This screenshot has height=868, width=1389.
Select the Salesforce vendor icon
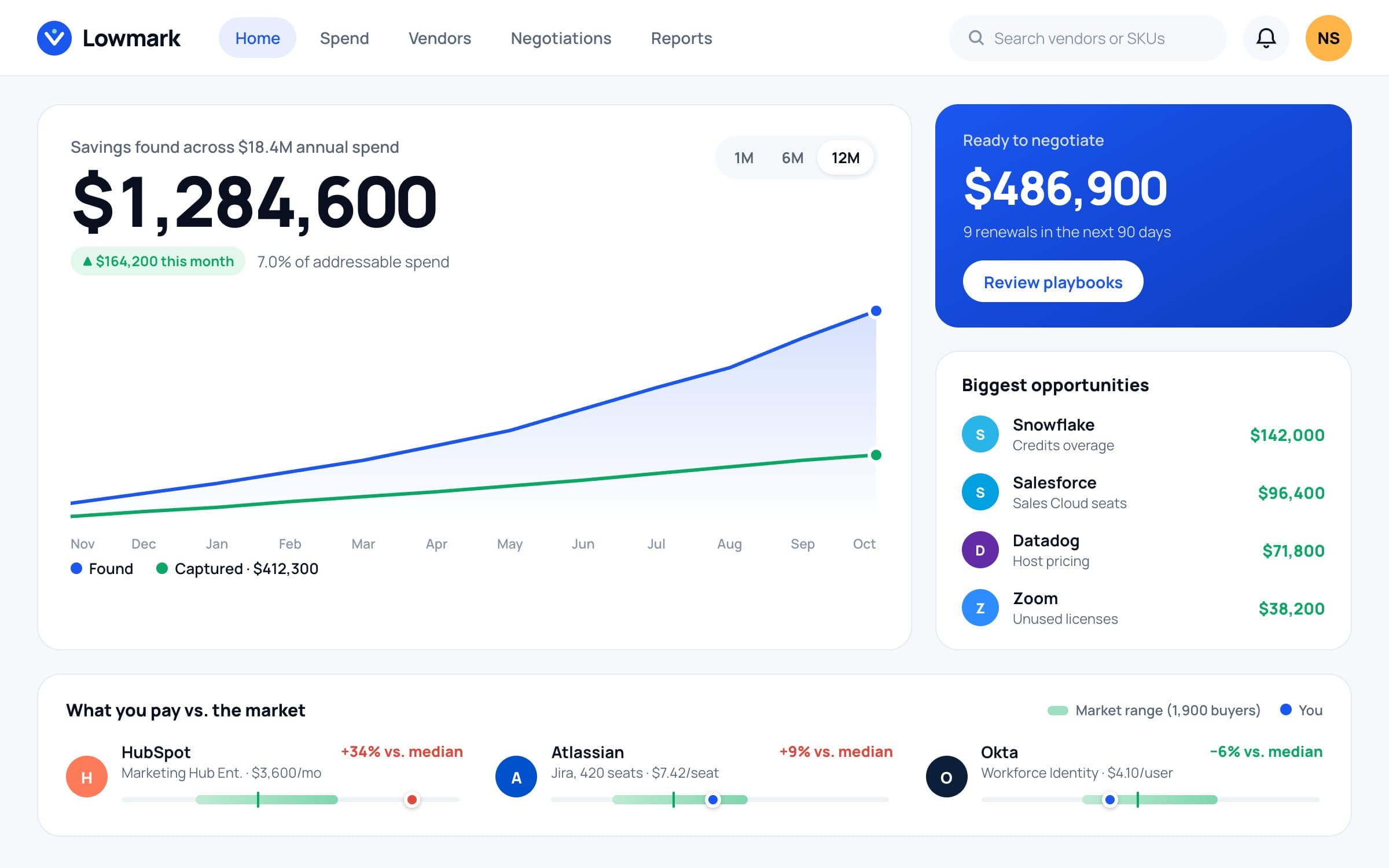click(980, 492)
